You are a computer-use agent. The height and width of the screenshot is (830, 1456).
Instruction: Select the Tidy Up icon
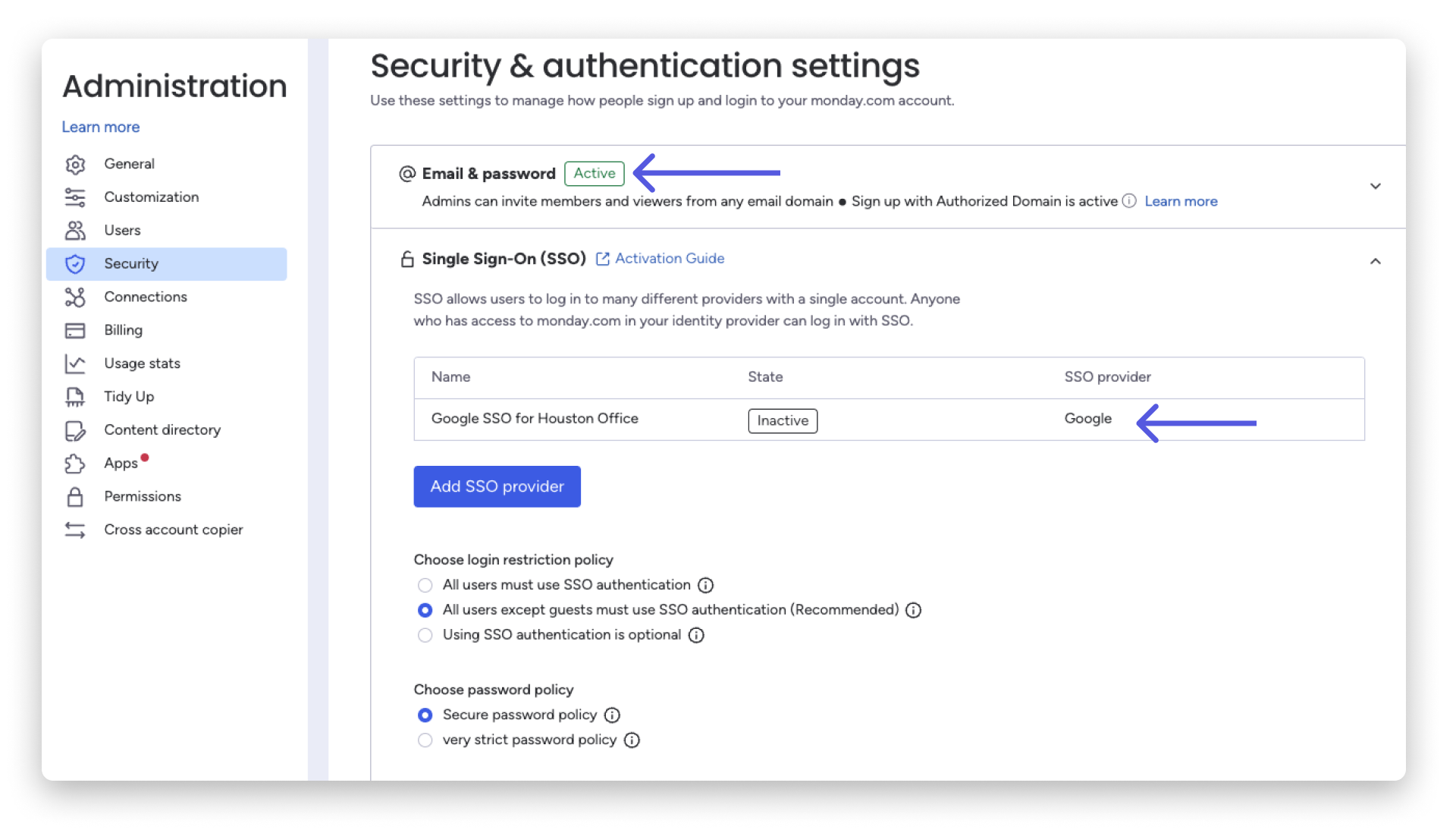[76, 397]
